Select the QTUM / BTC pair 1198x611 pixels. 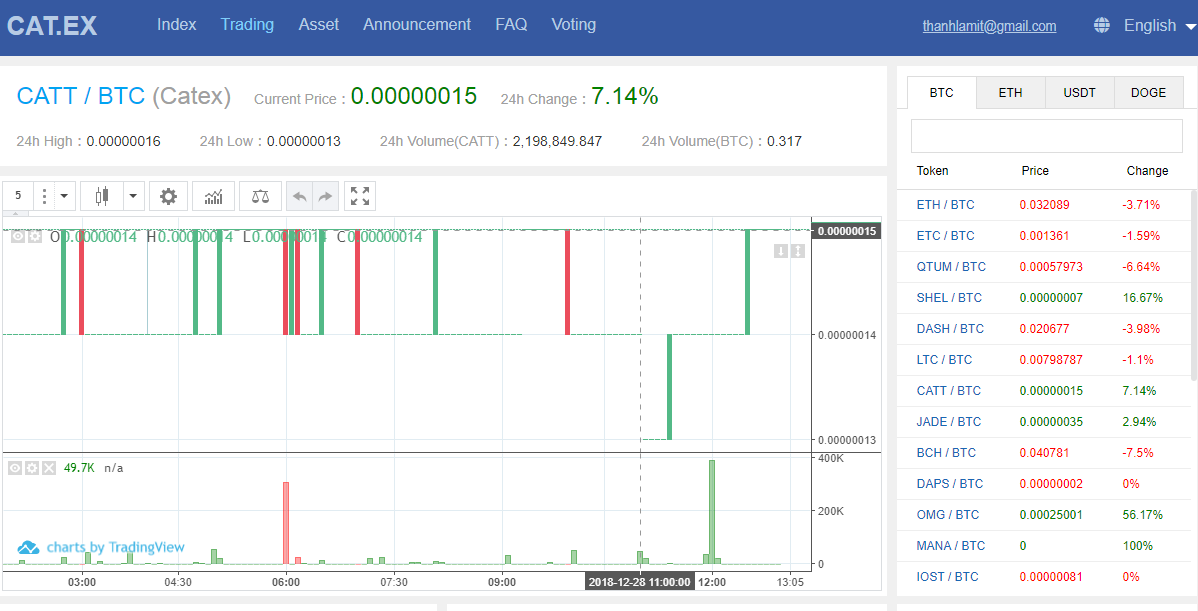(x=951, y=267)
